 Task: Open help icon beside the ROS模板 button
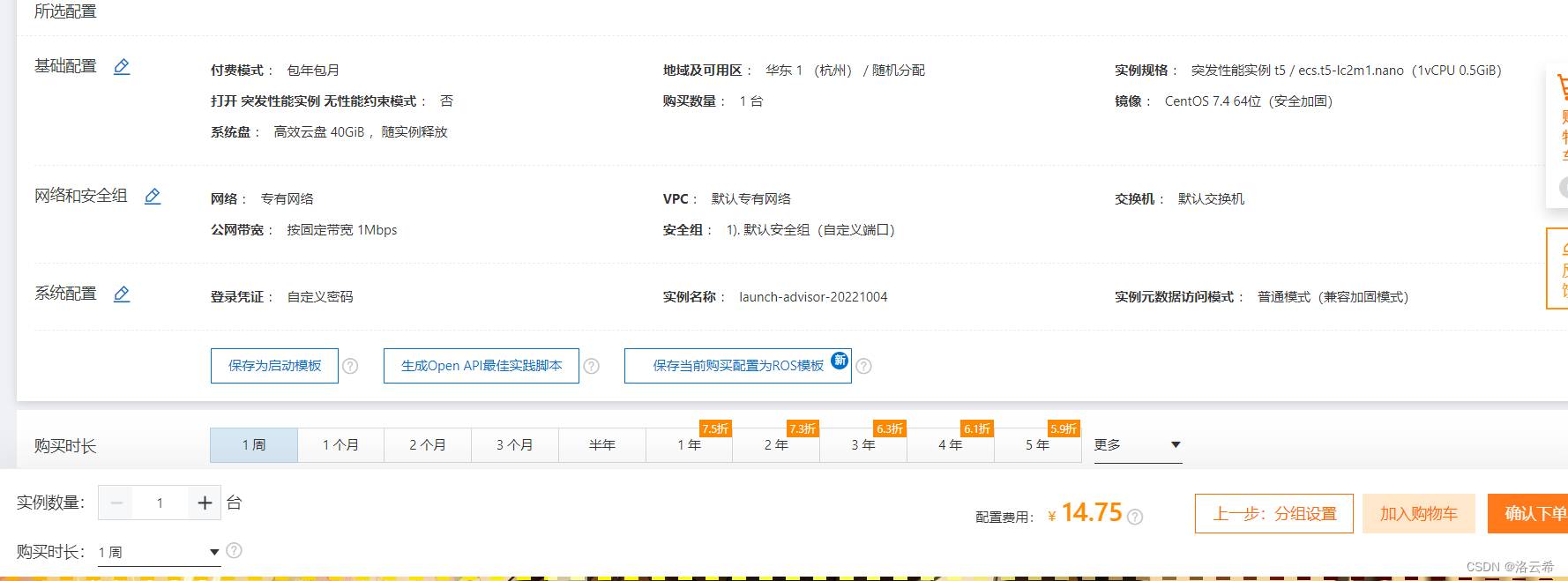[x=863, y=366]
